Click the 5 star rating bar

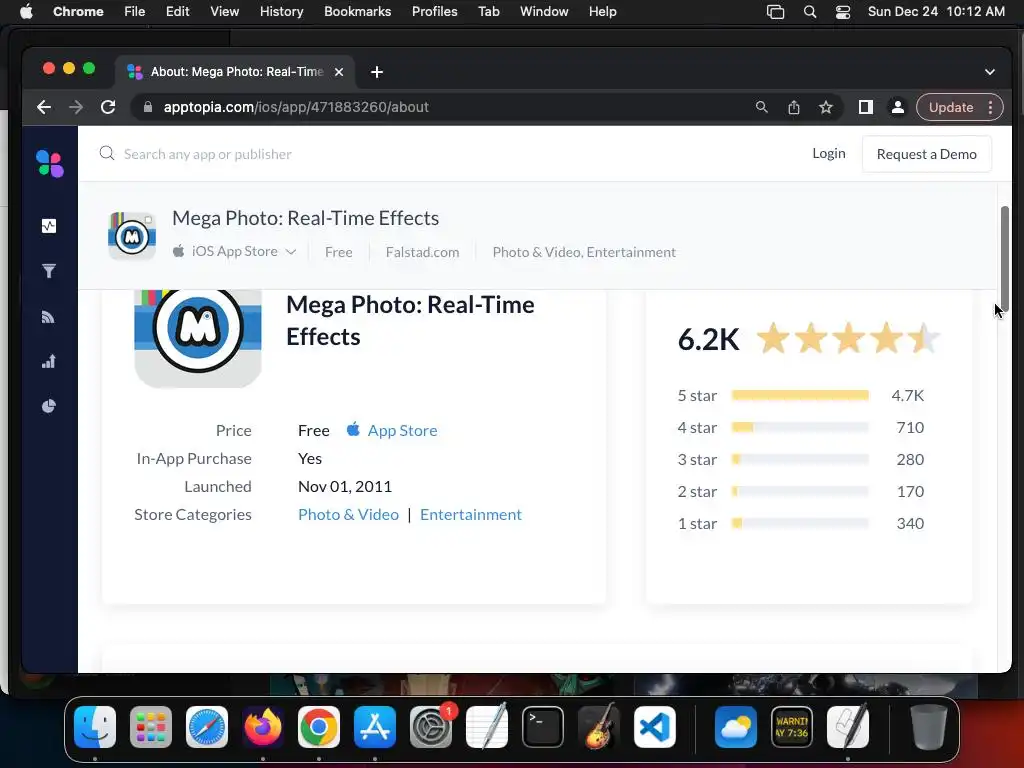coord(800,395)
